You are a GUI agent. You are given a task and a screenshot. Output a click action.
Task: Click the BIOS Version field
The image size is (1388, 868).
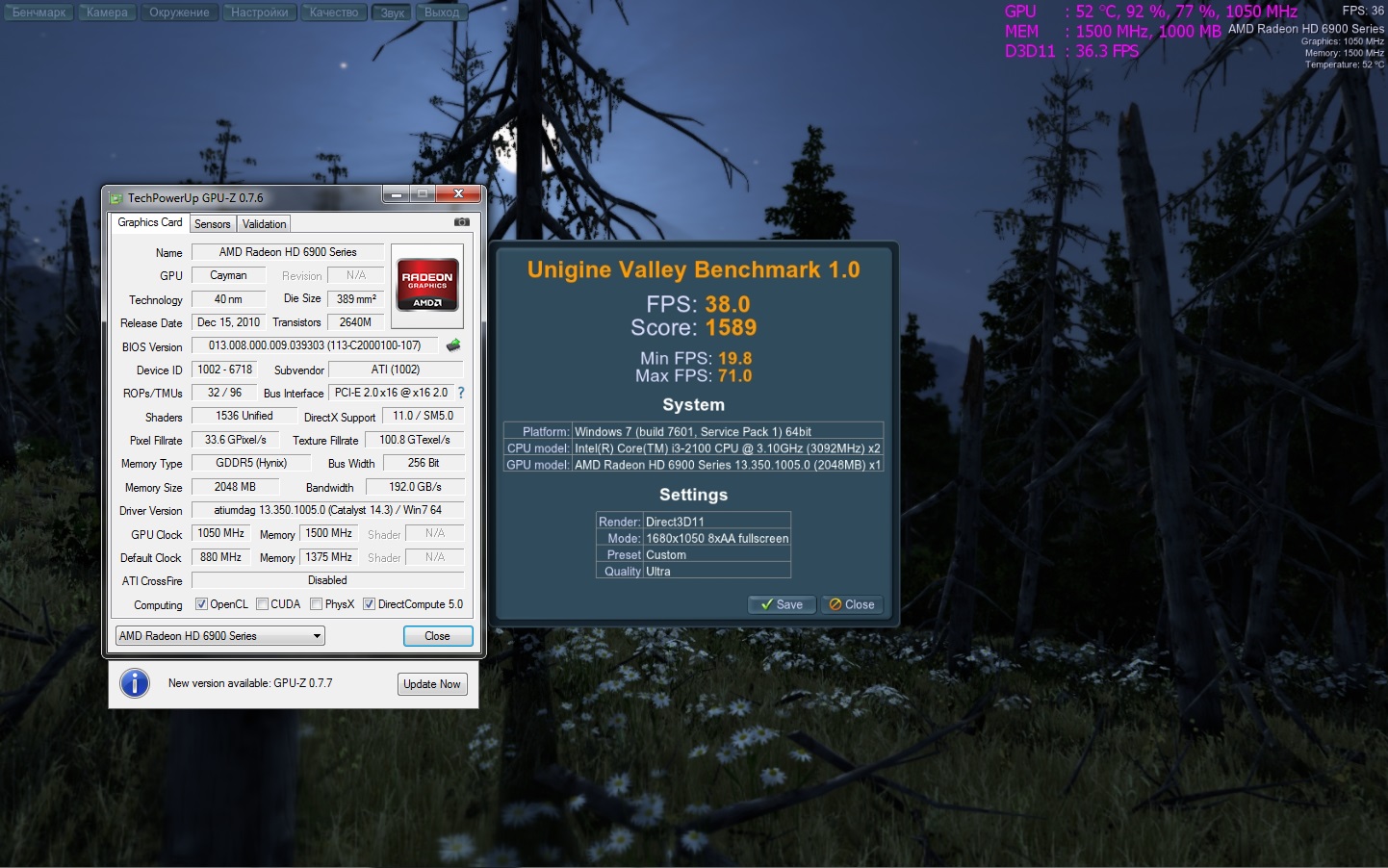click(315, 345)
